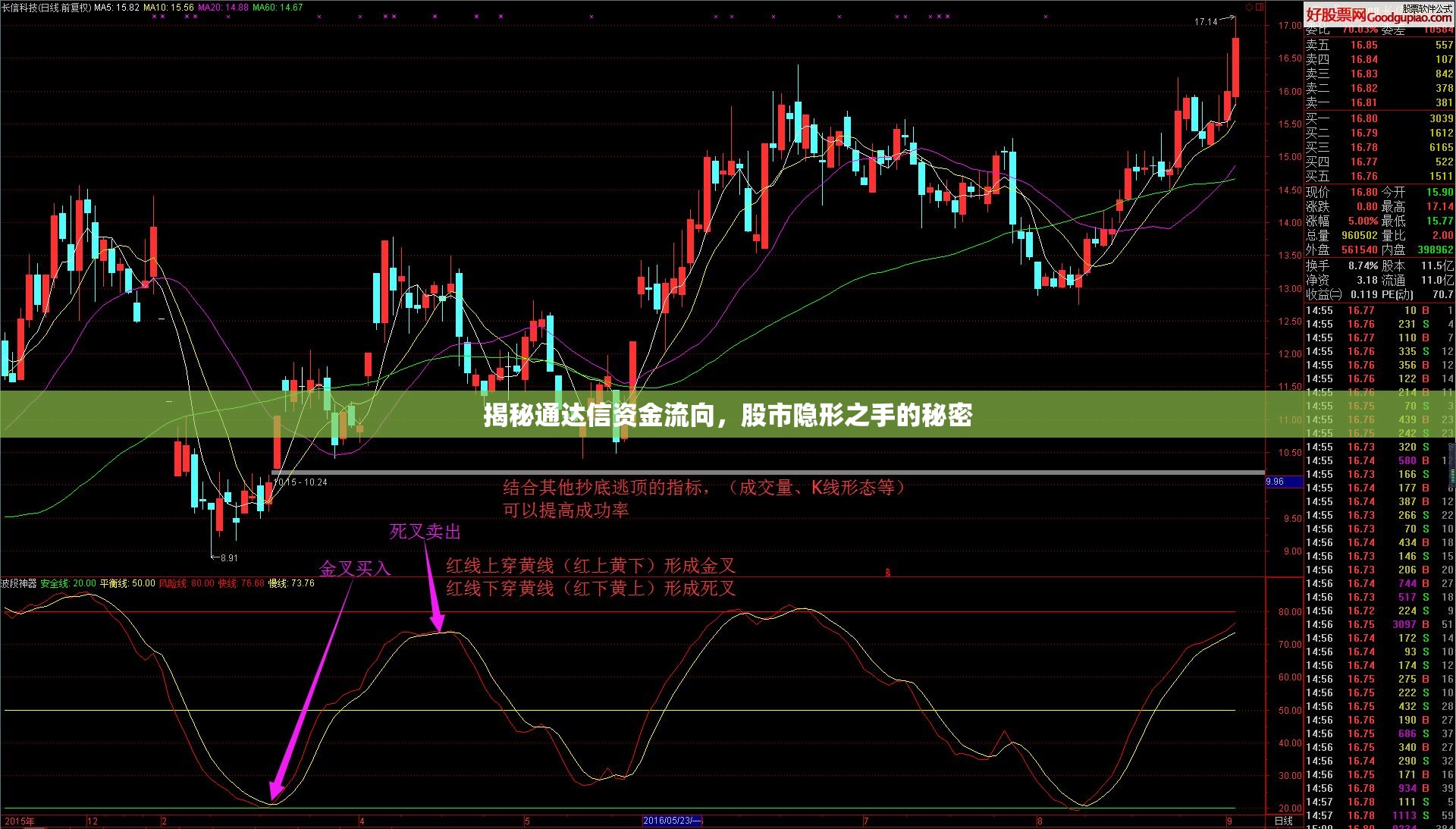Click the 流通 11.0亿 value
This screenshot has width=1456, height=829.
(x=1438, y=281)
